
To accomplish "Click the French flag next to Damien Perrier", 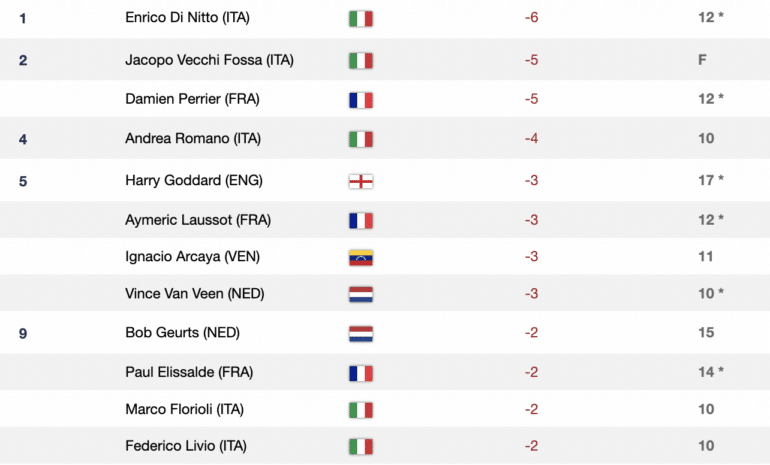I will [360, 99].
